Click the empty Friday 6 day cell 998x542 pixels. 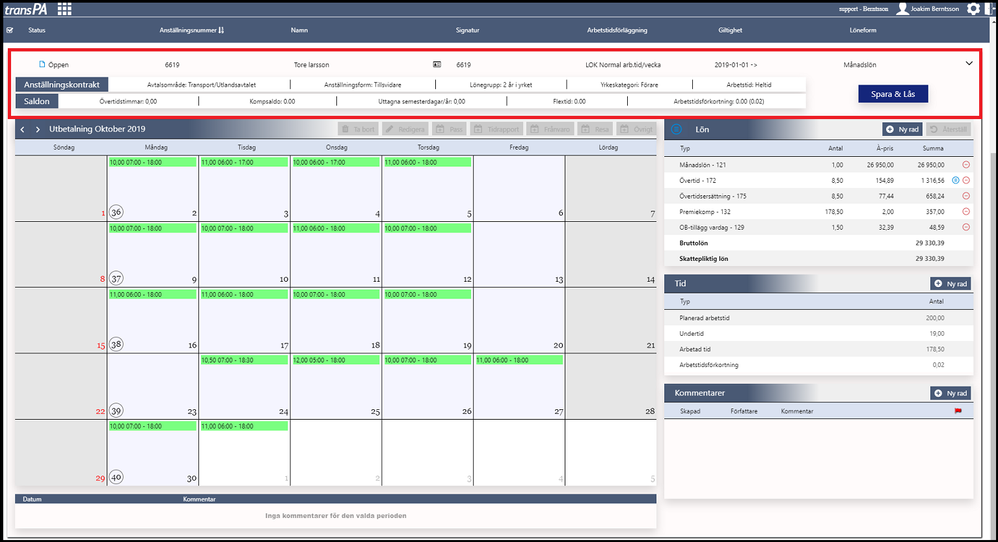click(519, 188)
